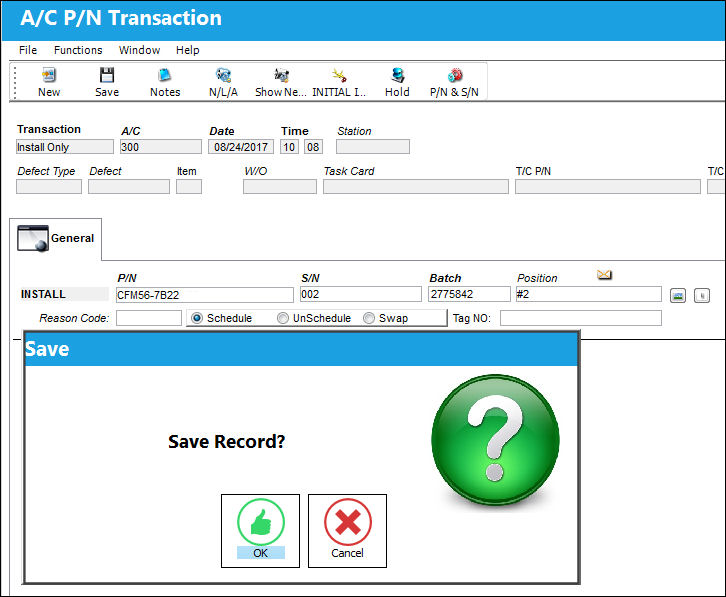Screen dimensions: 726x597
Task: Open the Functions menu
Action: 78,50
